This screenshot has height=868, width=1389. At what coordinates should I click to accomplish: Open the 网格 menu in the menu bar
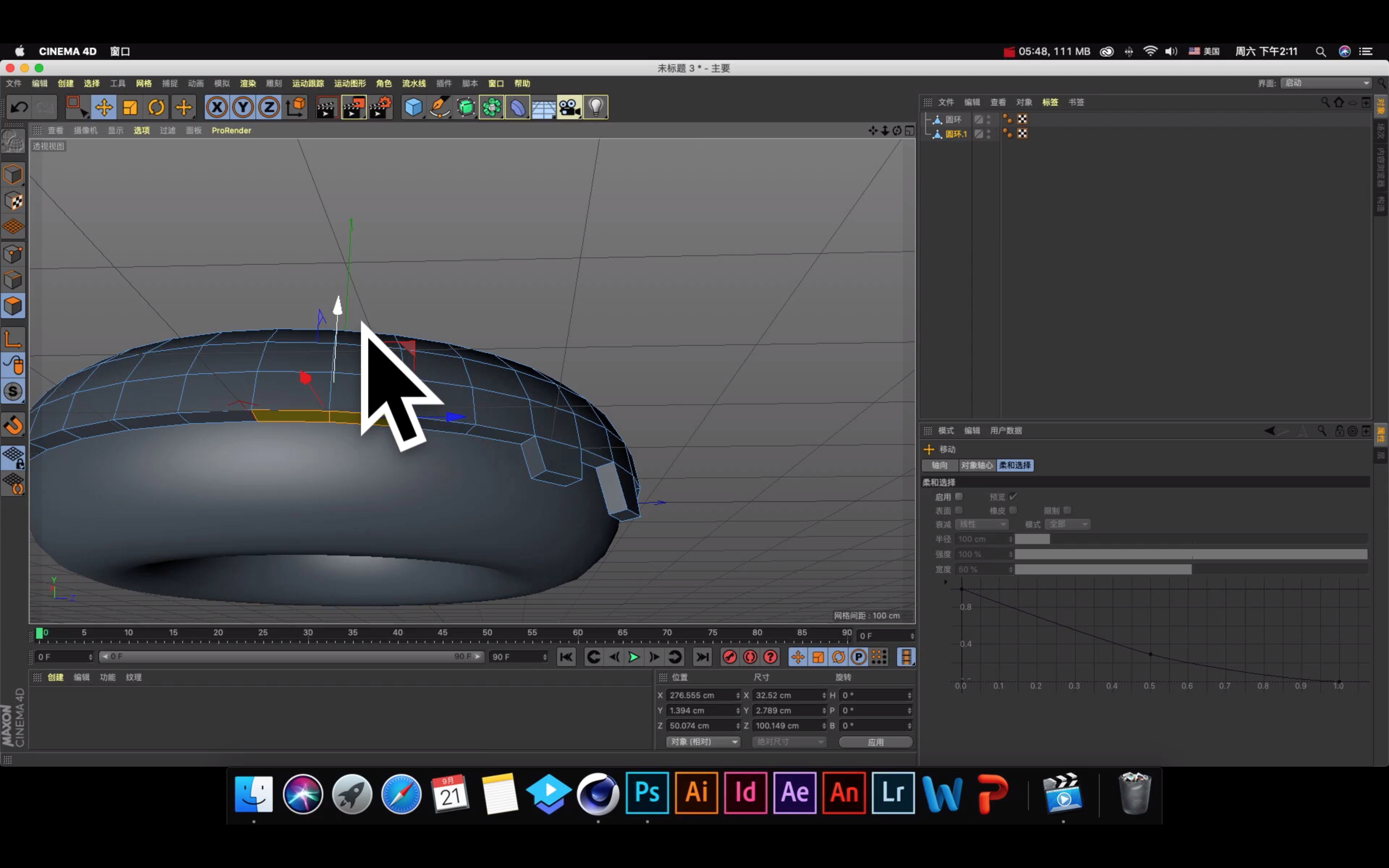click(x=144, y=83)
